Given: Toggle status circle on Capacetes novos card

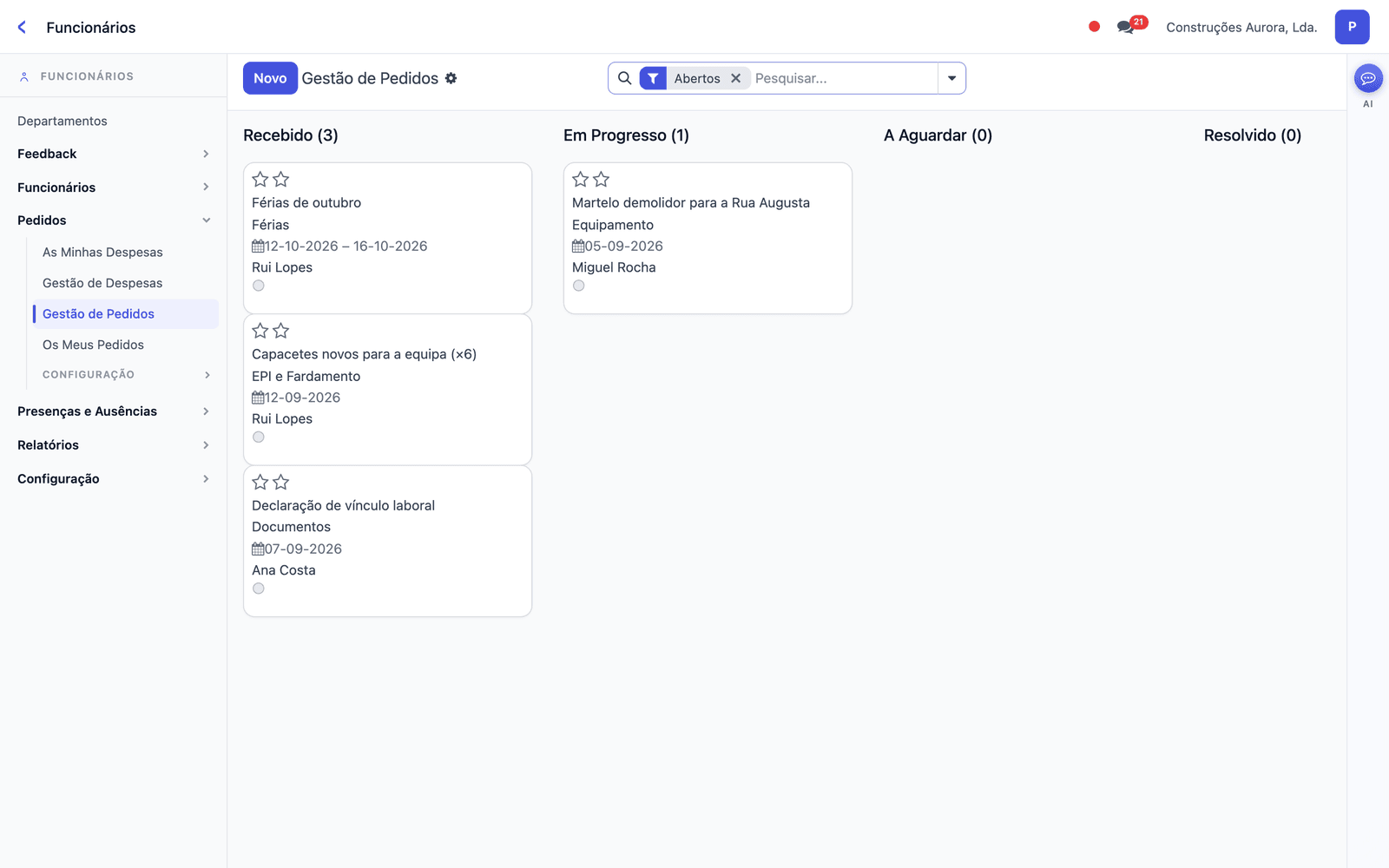Looking at the screenshot, I should click(x=259, y=437).
